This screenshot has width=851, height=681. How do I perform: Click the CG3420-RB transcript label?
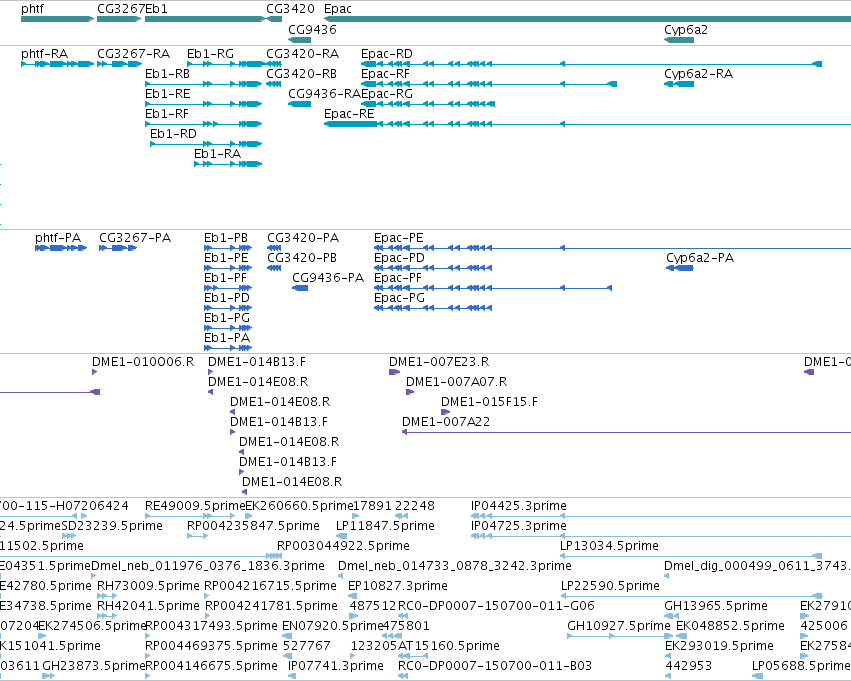[301, 74]
